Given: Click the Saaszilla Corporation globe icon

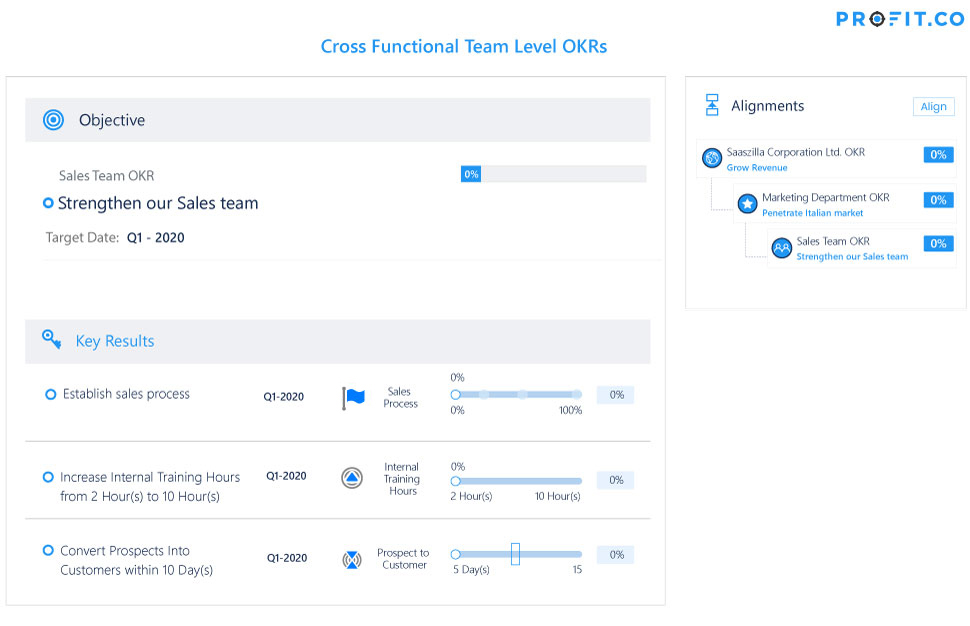Looking at the screenshot, I should 712,158.
